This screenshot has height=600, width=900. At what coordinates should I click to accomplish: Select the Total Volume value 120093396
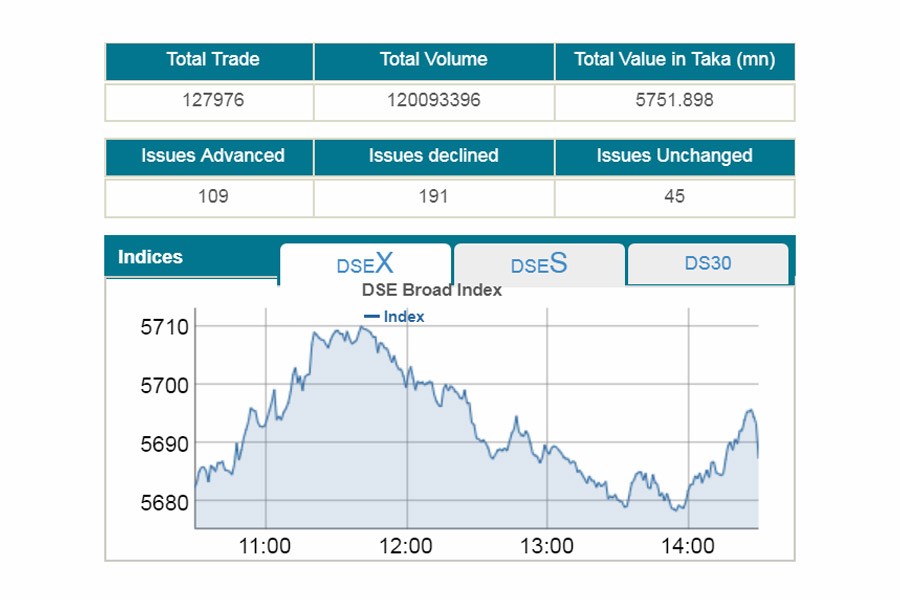point(433,101)
